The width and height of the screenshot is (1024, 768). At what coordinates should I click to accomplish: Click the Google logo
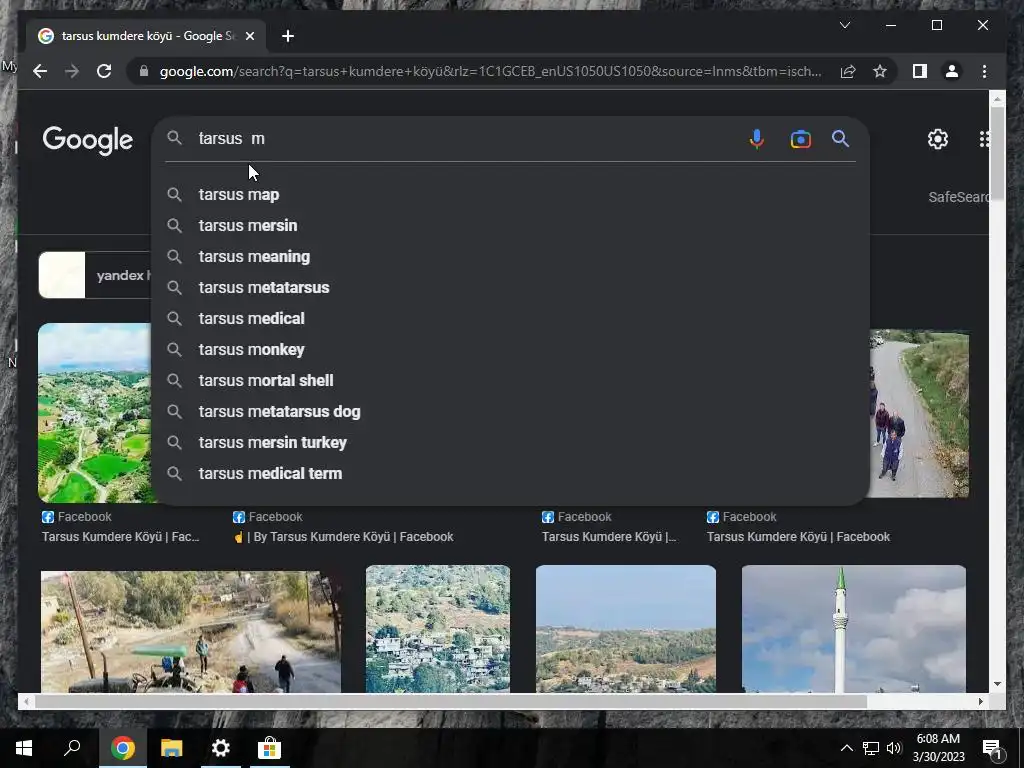coord(88,140)
